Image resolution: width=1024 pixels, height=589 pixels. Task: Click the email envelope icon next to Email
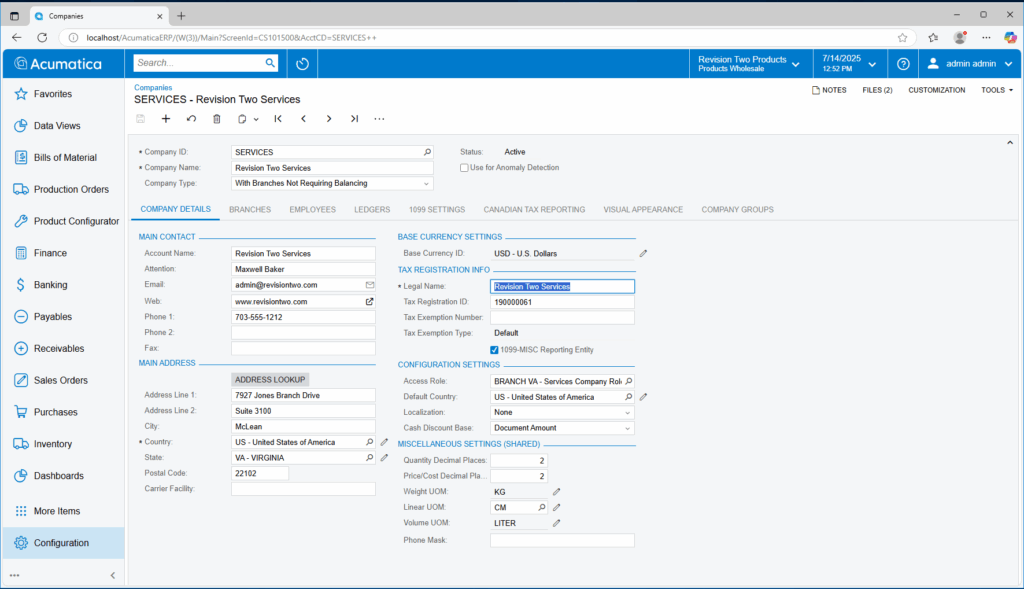tap(370, 285)
